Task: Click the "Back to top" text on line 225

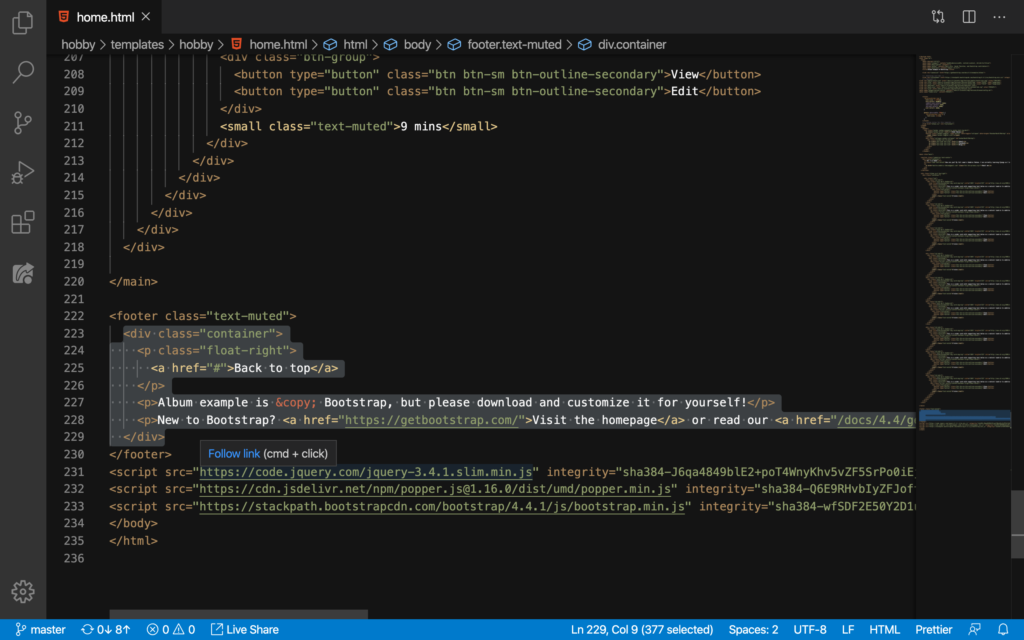Action: pyautogui.click(x=272, y=368)
